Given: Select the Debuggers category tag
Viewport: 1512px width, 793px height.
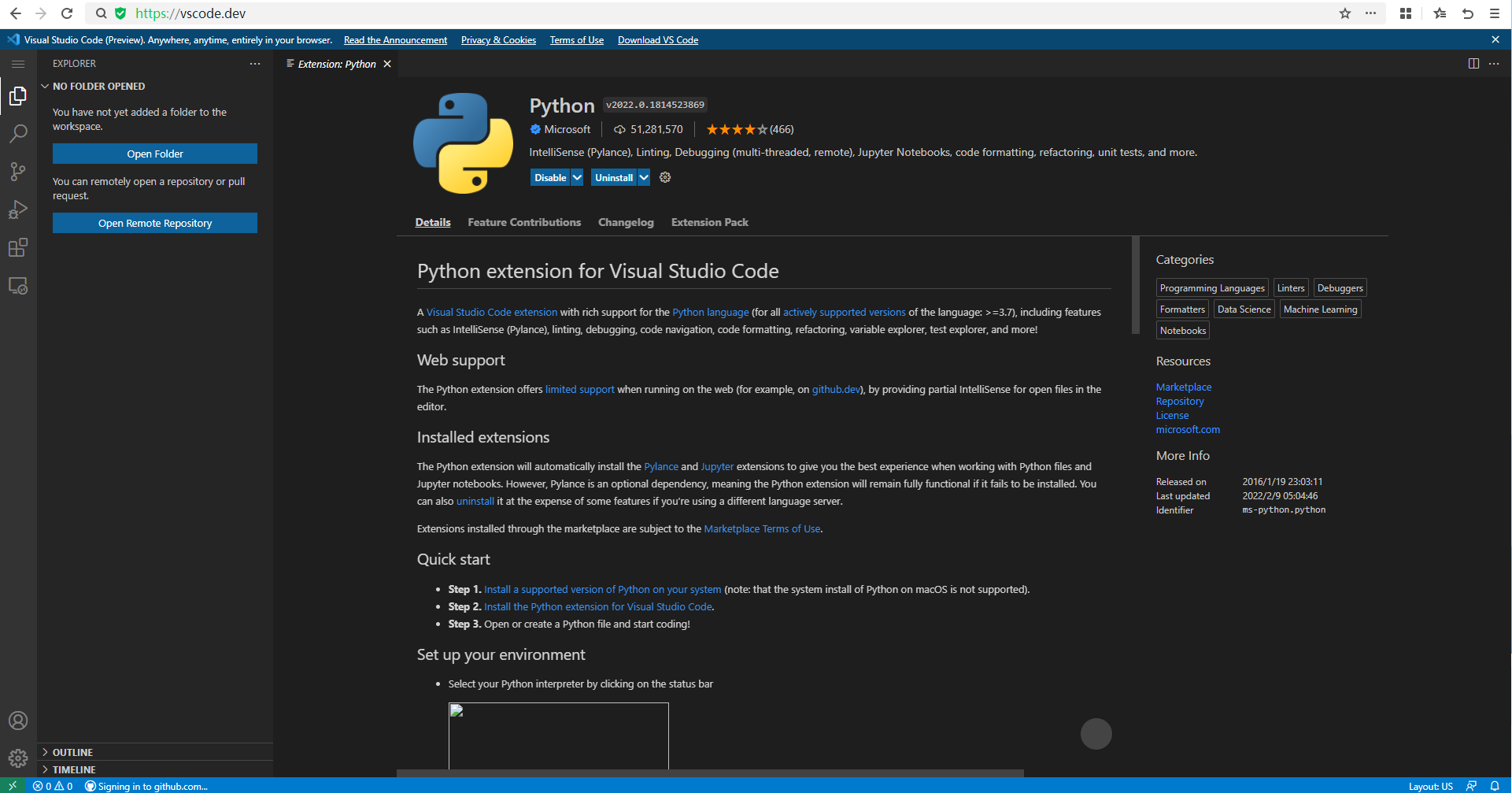Looking at the screenshot, I should click(x=1340, y=288).
